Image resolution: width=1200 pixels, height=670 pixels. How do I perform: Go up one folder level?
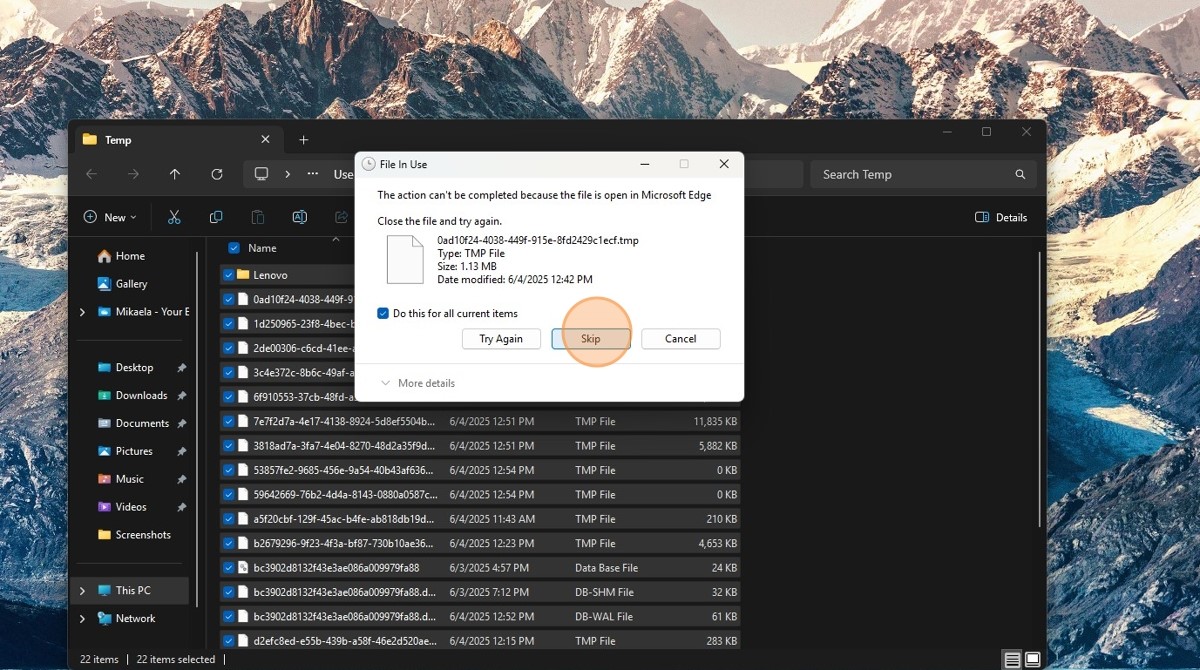tap(175, 174)
